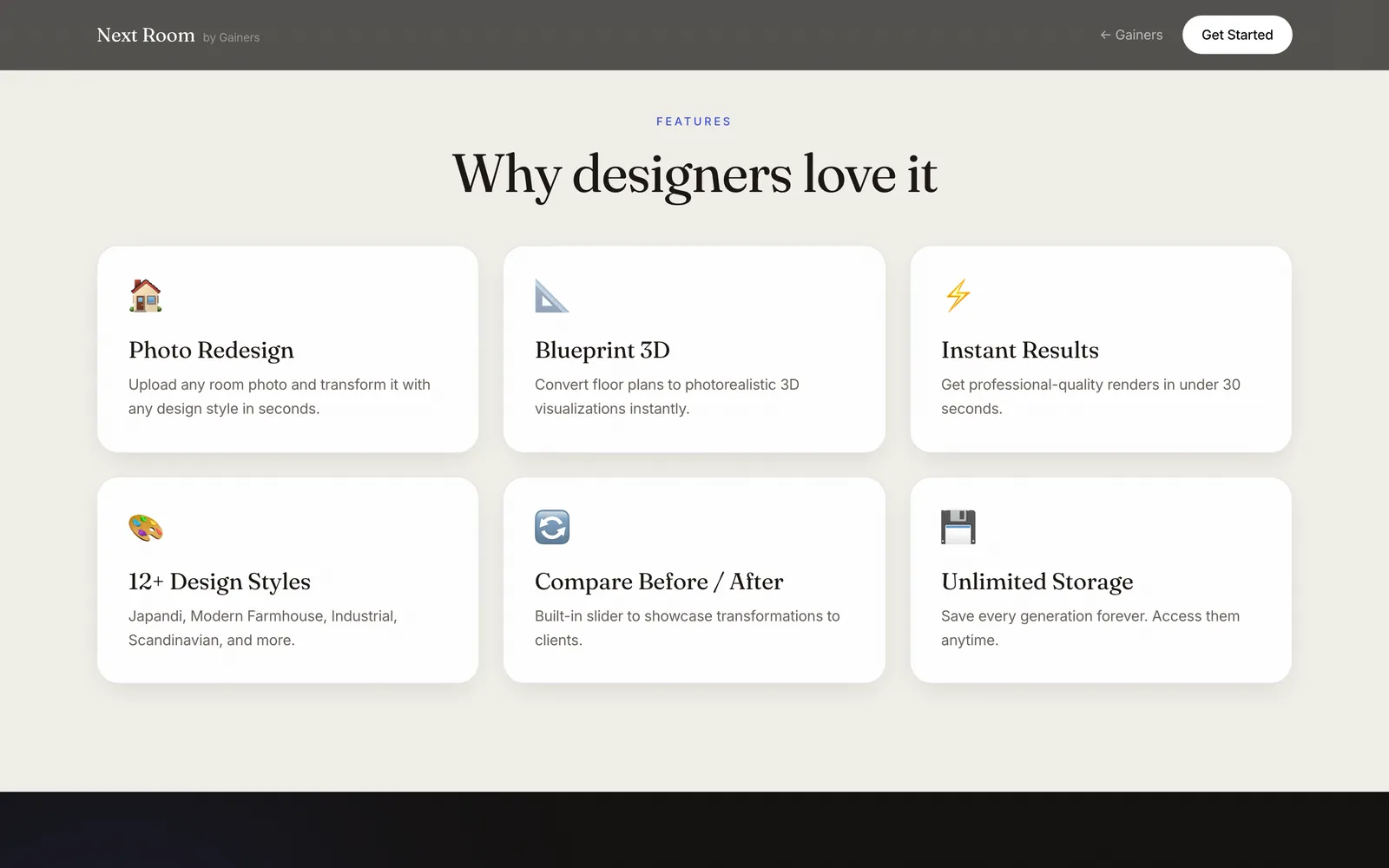
Task: Click the FEATURES section label
Action: click(x=694, y=122)
